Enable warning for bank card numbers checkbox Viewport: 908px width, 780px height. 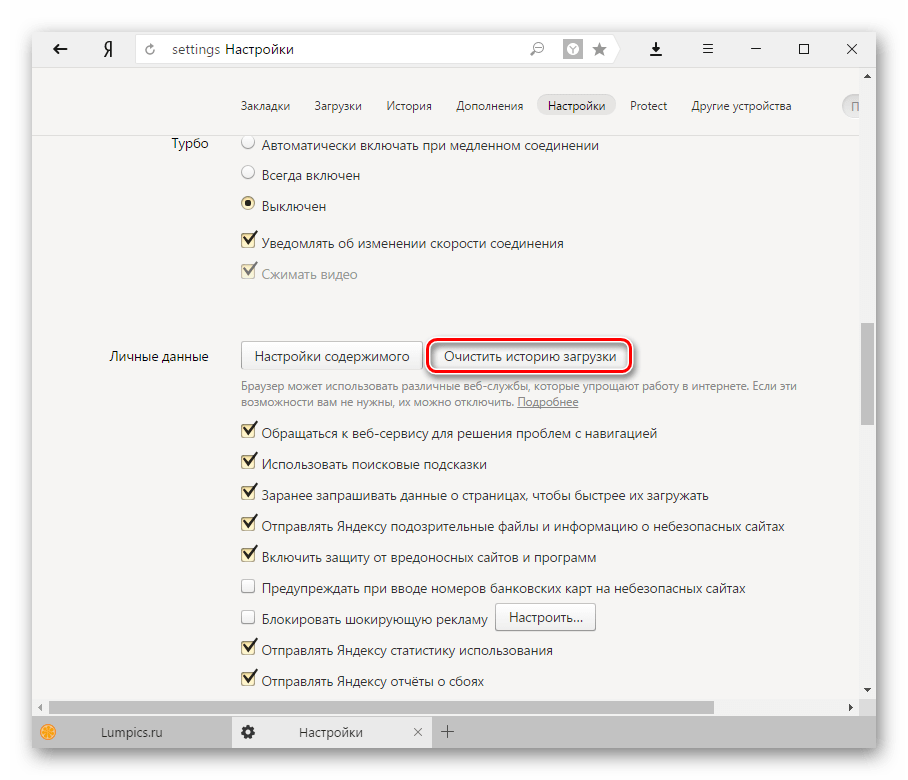(248, 588)
